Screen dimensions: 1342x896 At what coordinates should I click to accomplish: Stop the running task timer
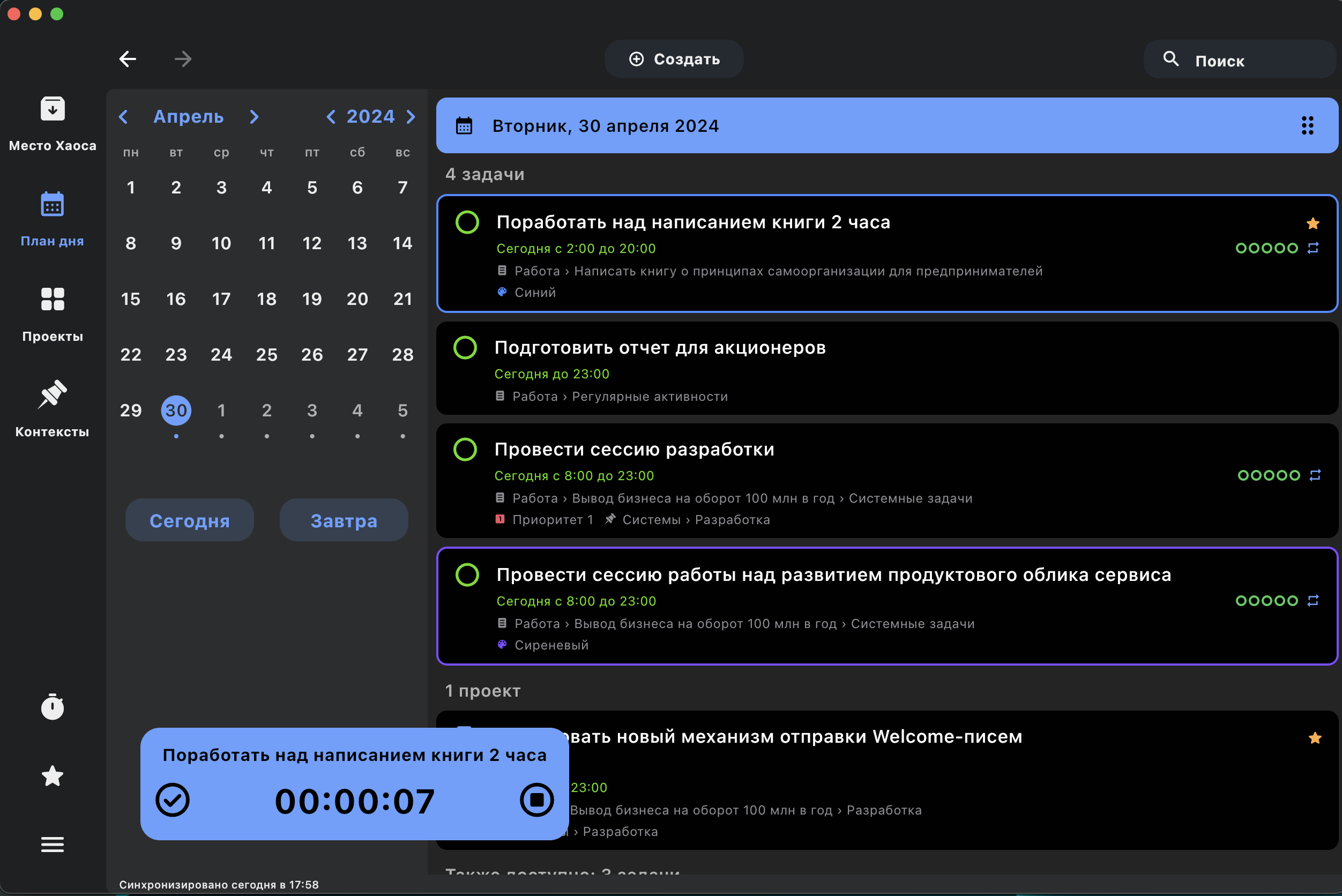click(x=536, y=800)
